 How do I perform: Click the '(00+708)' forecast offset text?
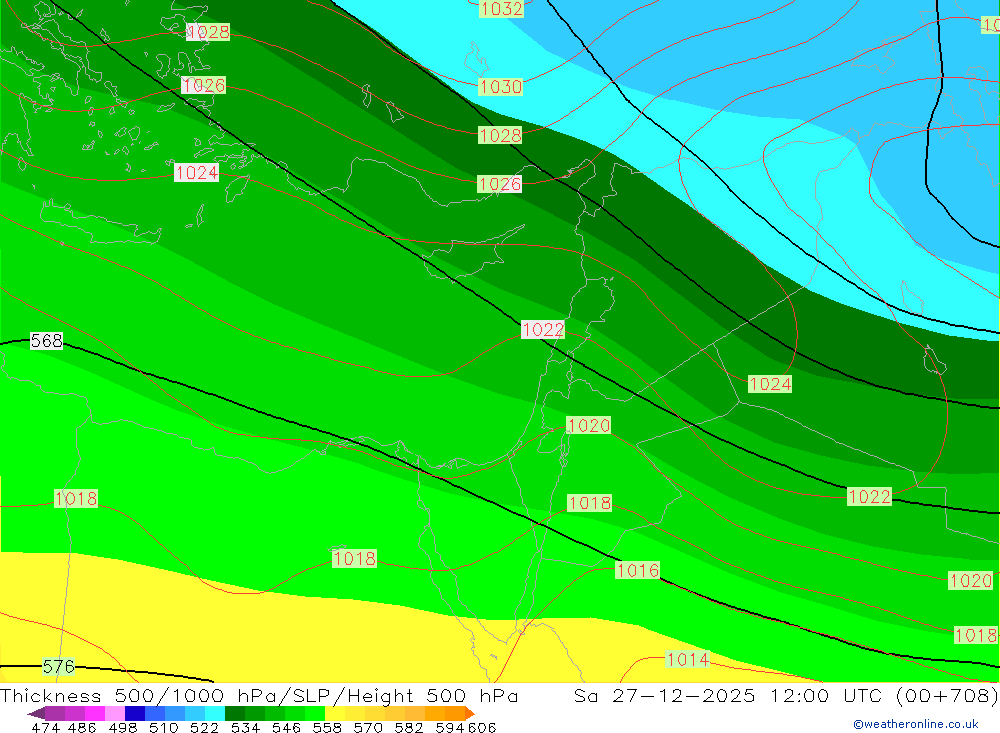coord(947,695)
